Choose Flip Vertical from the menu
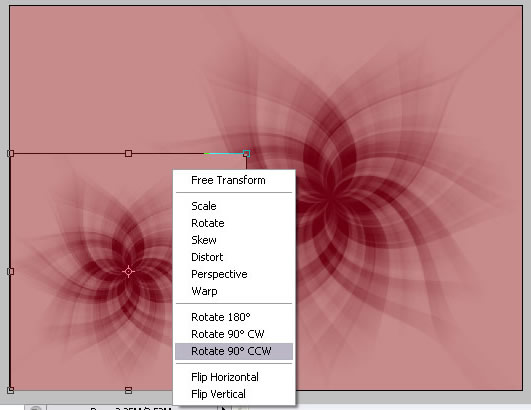Image resolution: width=531 pixels, height=410 pixels. 234,394
